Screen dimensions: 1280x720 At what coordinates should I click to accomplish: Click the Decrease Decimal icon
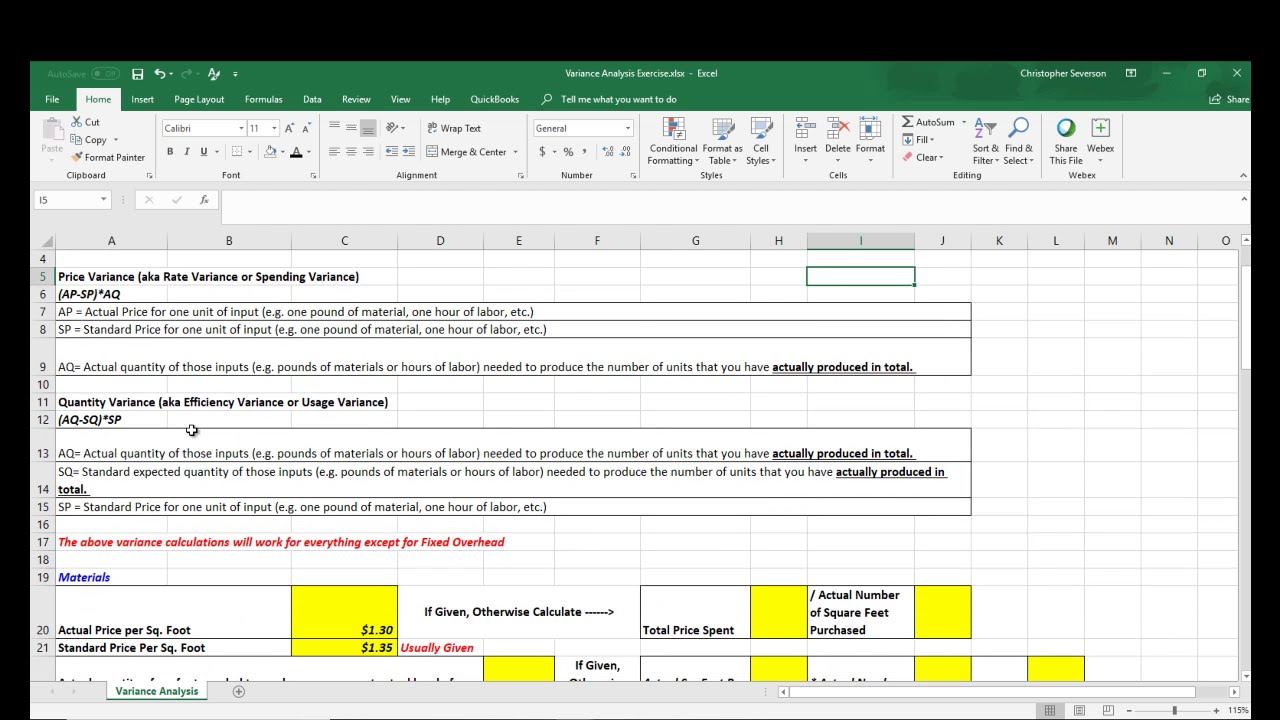[626, 152]
